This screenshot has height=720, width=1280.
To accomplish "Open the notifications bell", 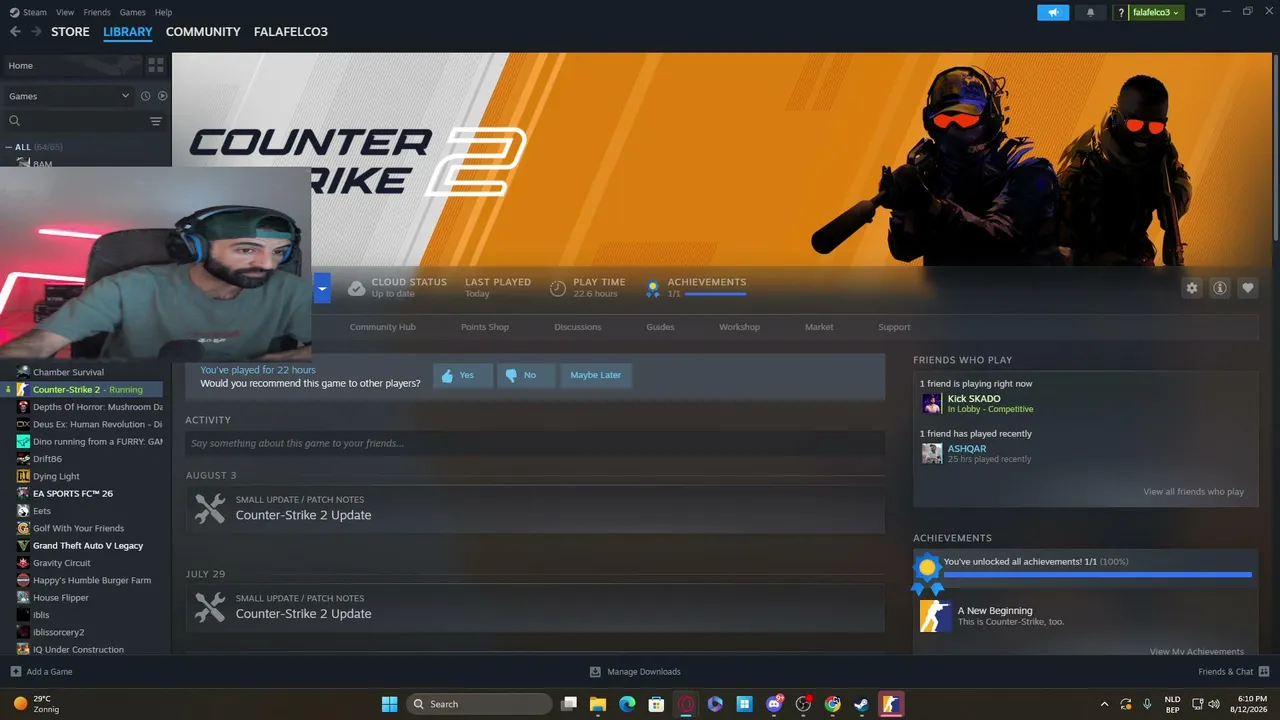I will 1090,12.
